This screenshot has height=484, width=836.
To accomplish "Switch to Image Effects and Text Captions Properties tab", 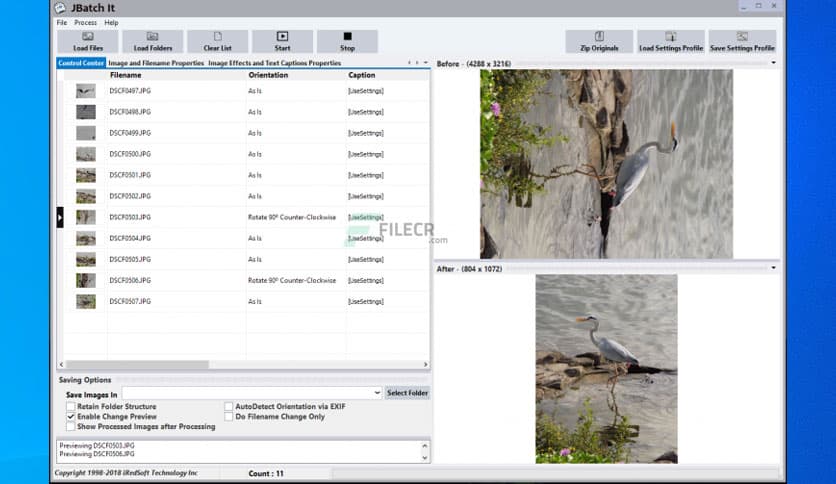I will [x=275, y=63].
